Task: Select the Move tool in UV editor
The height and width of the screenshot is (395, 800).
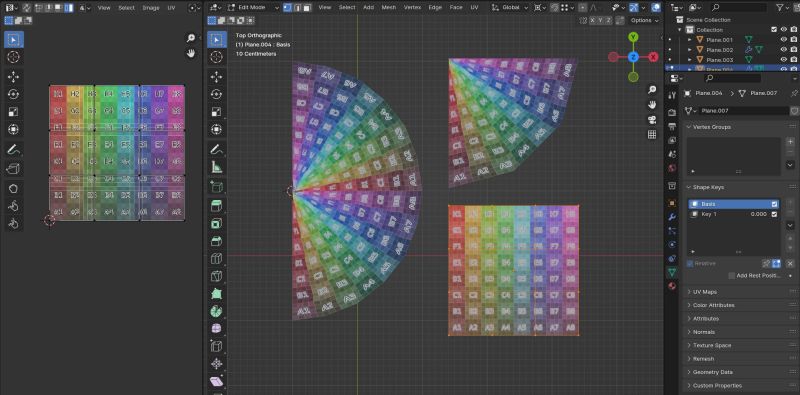Action: [x=14, y=77]
